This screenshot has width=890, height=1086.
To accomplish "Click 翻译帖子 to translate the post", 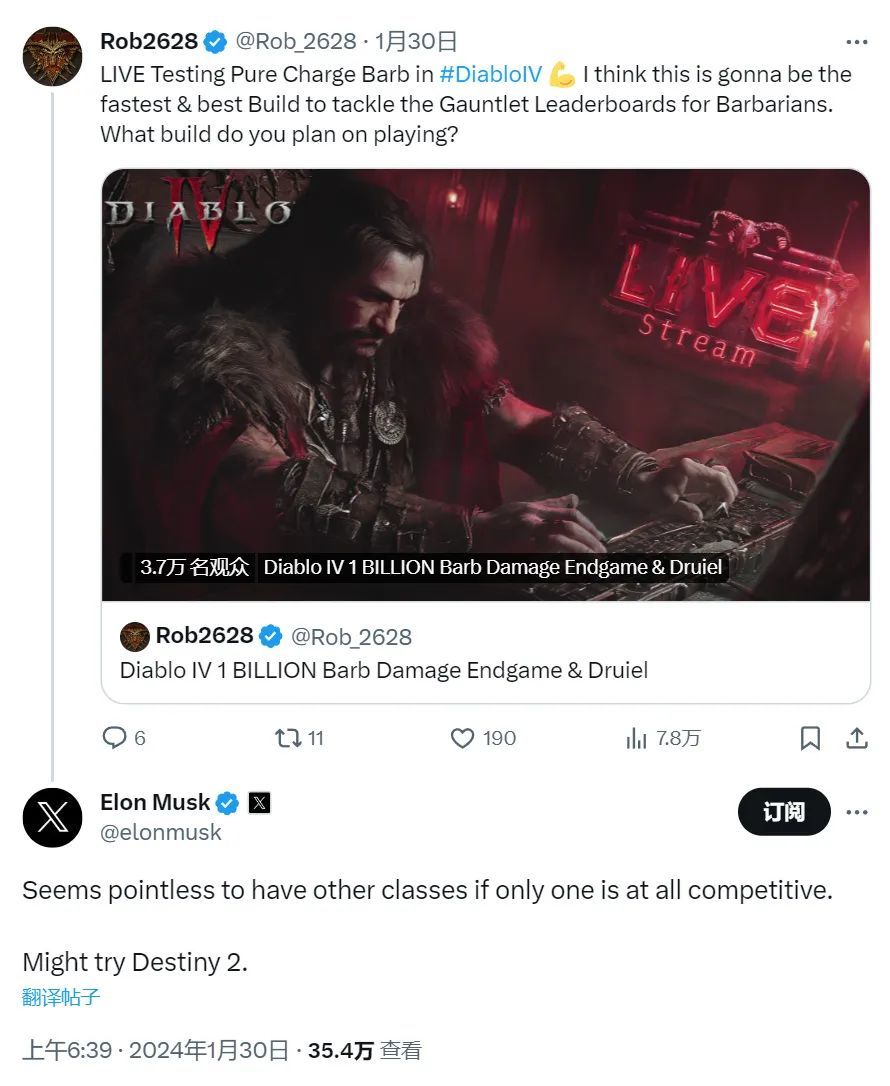I will click(61, 997).
